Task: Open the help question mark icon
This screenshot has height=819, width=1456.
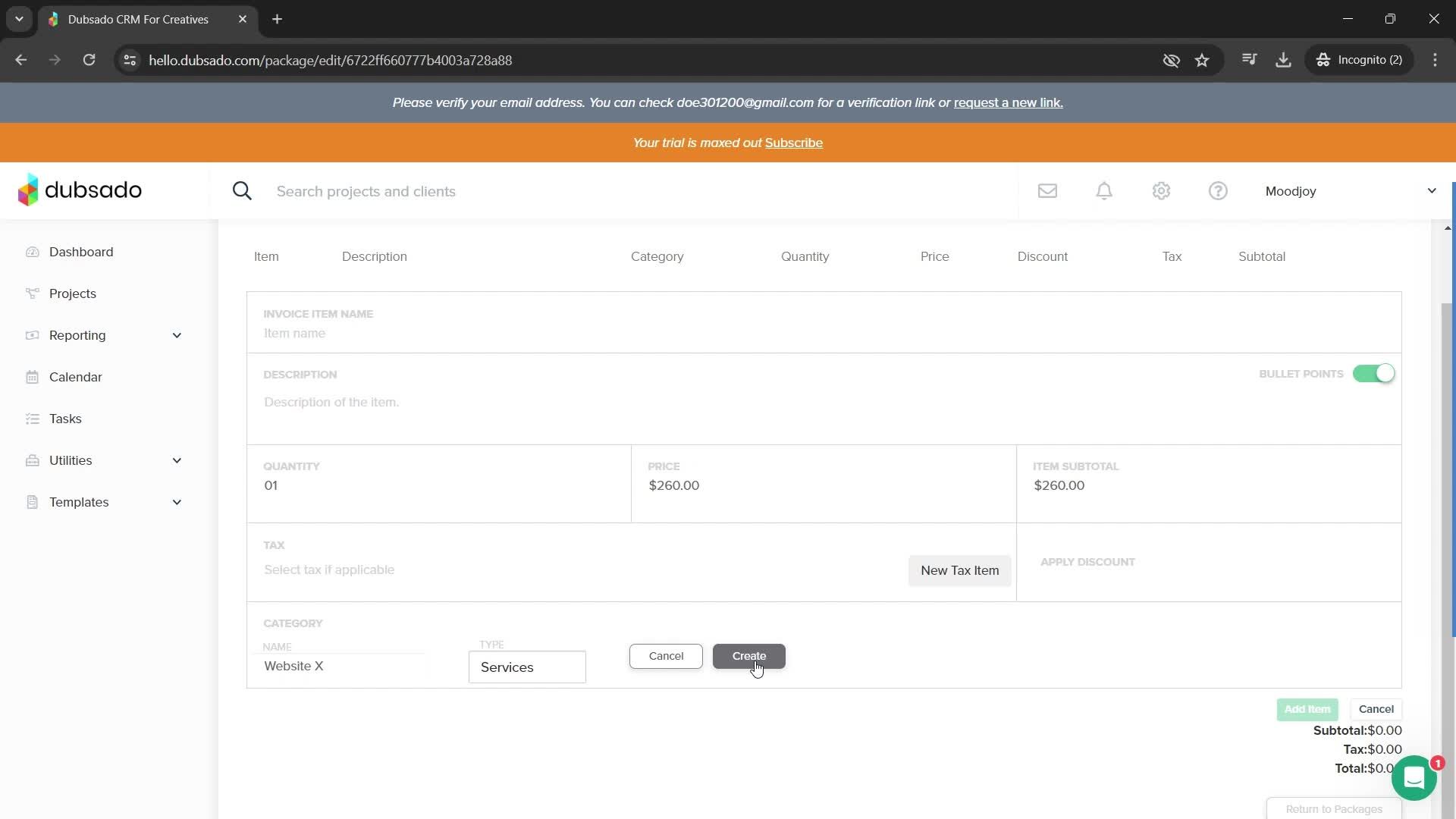Action: coord(1218,191)
